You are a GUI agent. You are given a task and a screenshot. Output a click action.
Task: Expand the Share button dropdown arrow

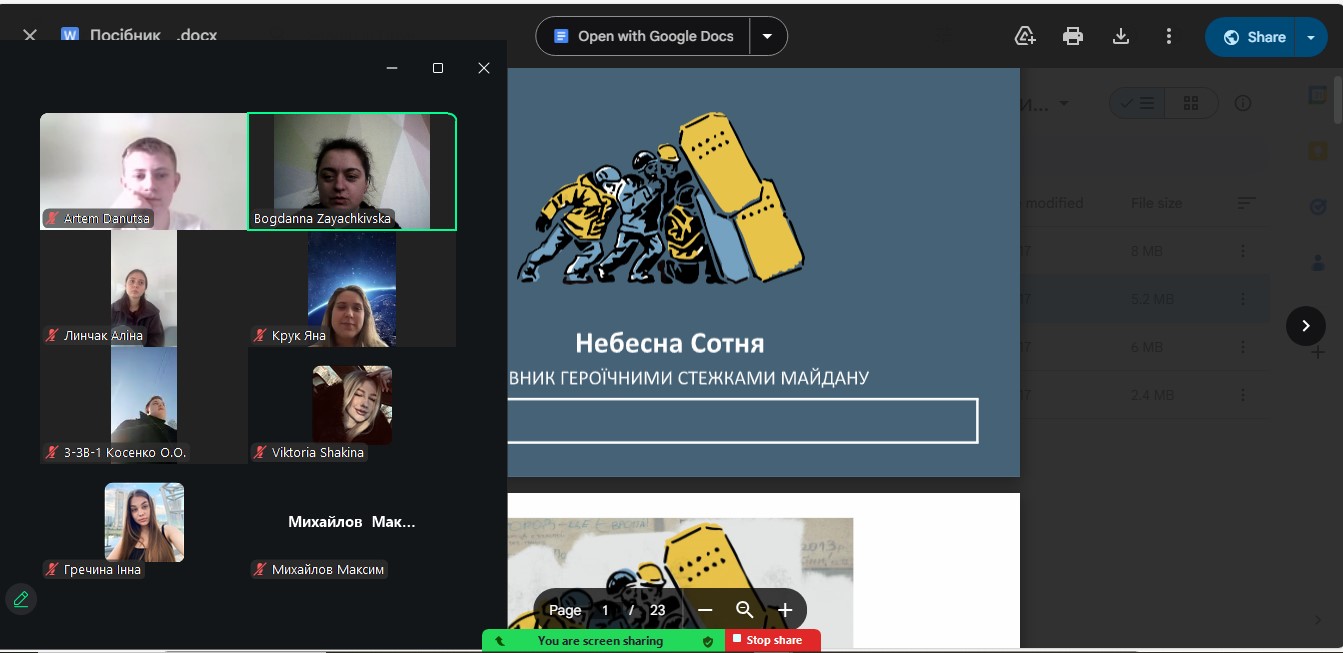pyautogui.click(x=1311, y=38)
